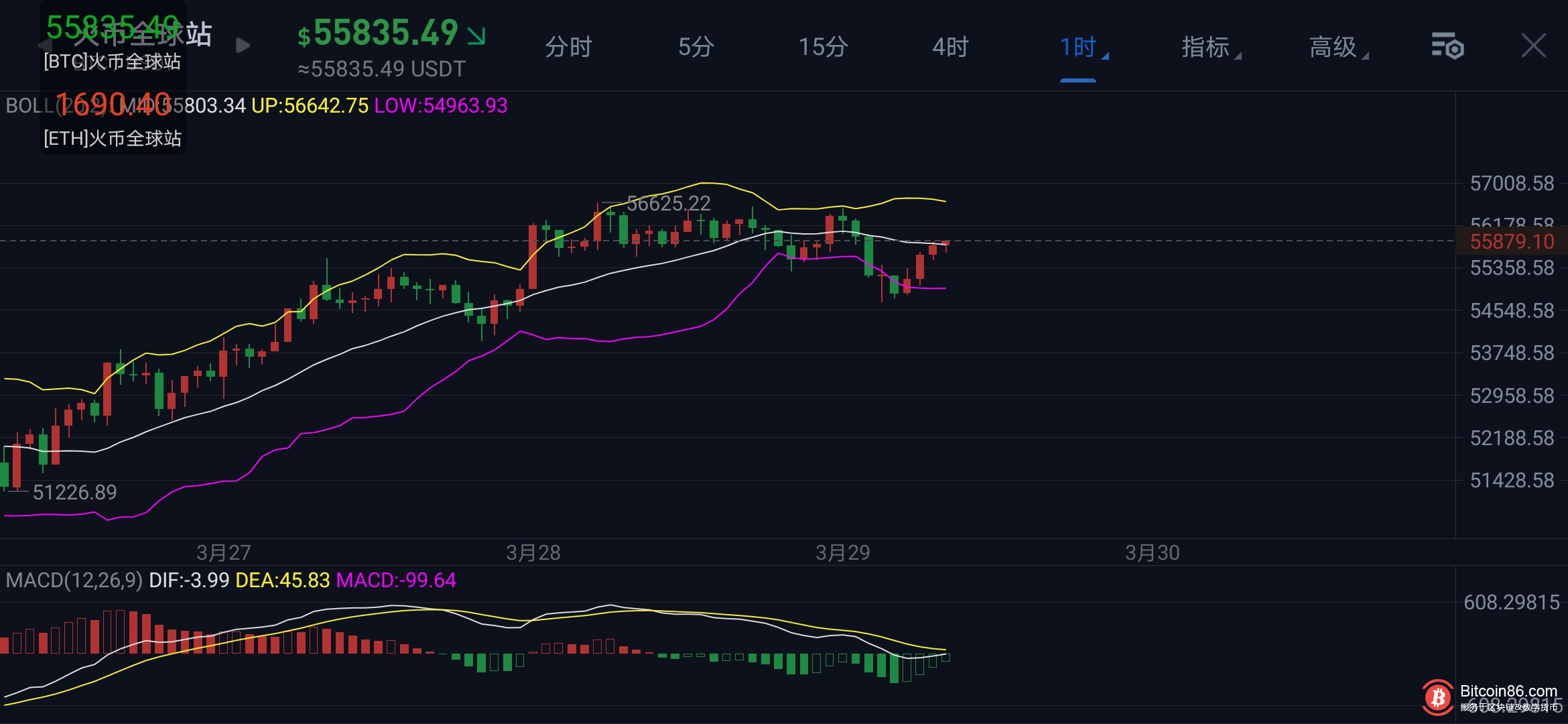Click the previous trading pair arrow
The image size is (1568, 724).
[x=44, y=44]
